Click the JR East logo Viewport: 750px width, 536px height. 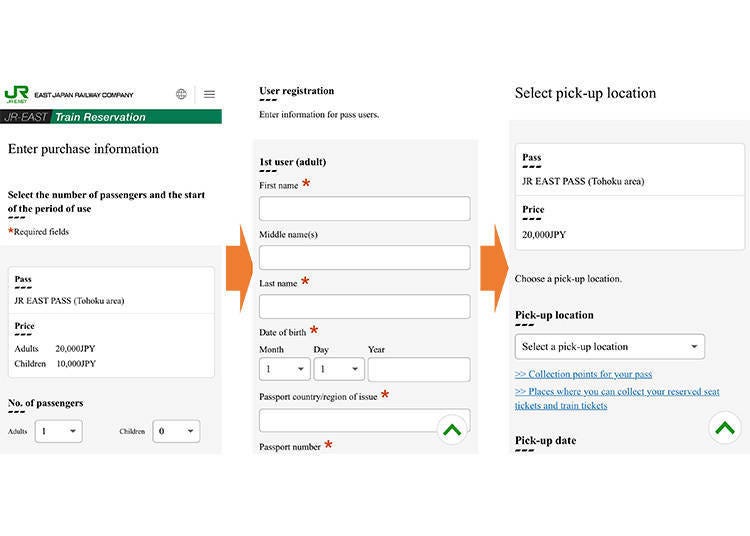click(17, 94)
